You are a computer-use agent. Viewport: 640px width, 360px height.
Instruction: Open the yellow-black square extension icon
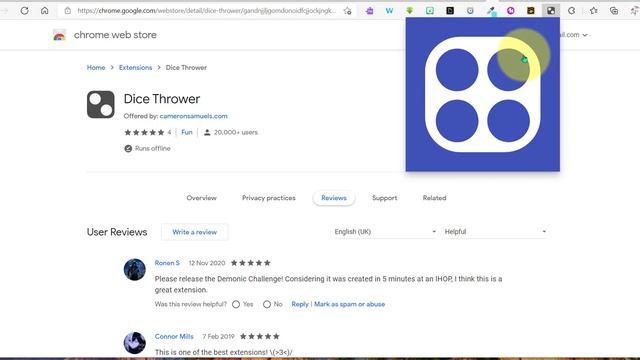(531, 11)
